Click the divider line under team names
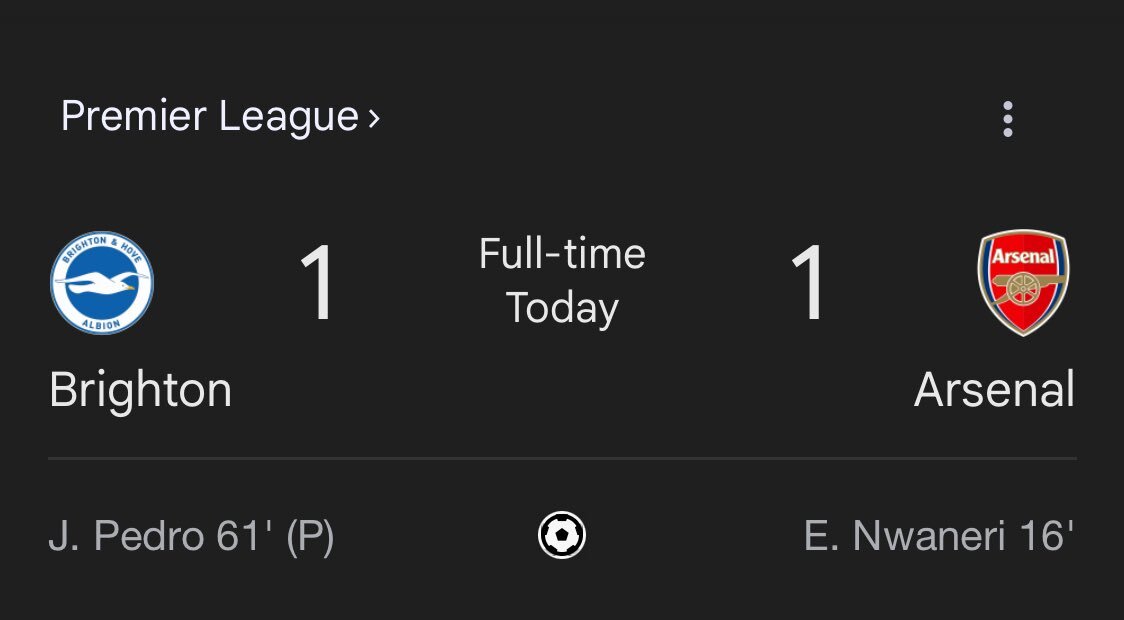 pyautogui.click(x=562, y=458)
